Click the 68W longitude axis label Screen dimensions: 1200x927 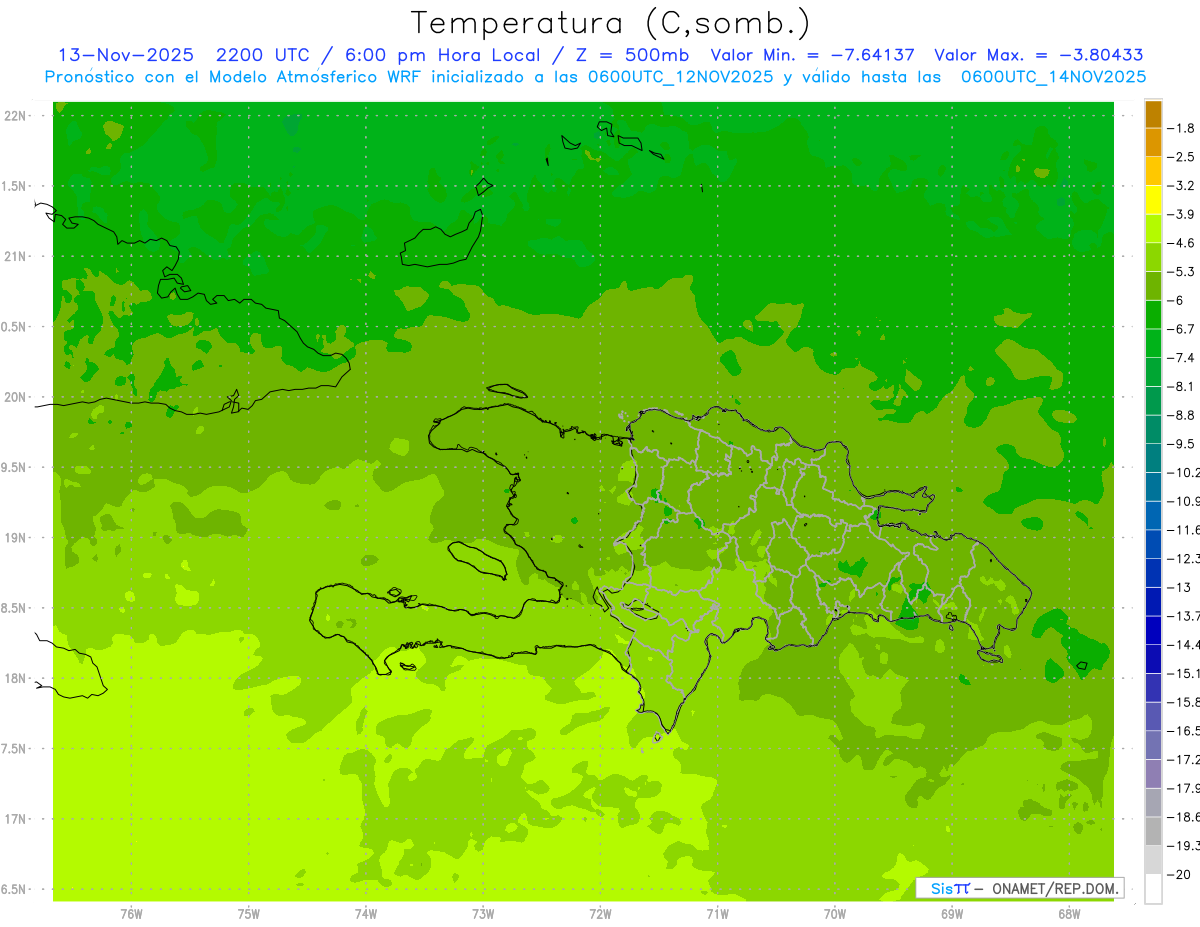point(1069,914)
